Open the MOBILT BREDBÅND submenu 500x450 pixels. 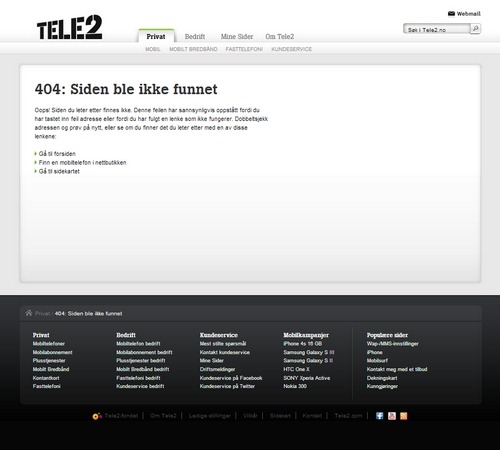193,49
